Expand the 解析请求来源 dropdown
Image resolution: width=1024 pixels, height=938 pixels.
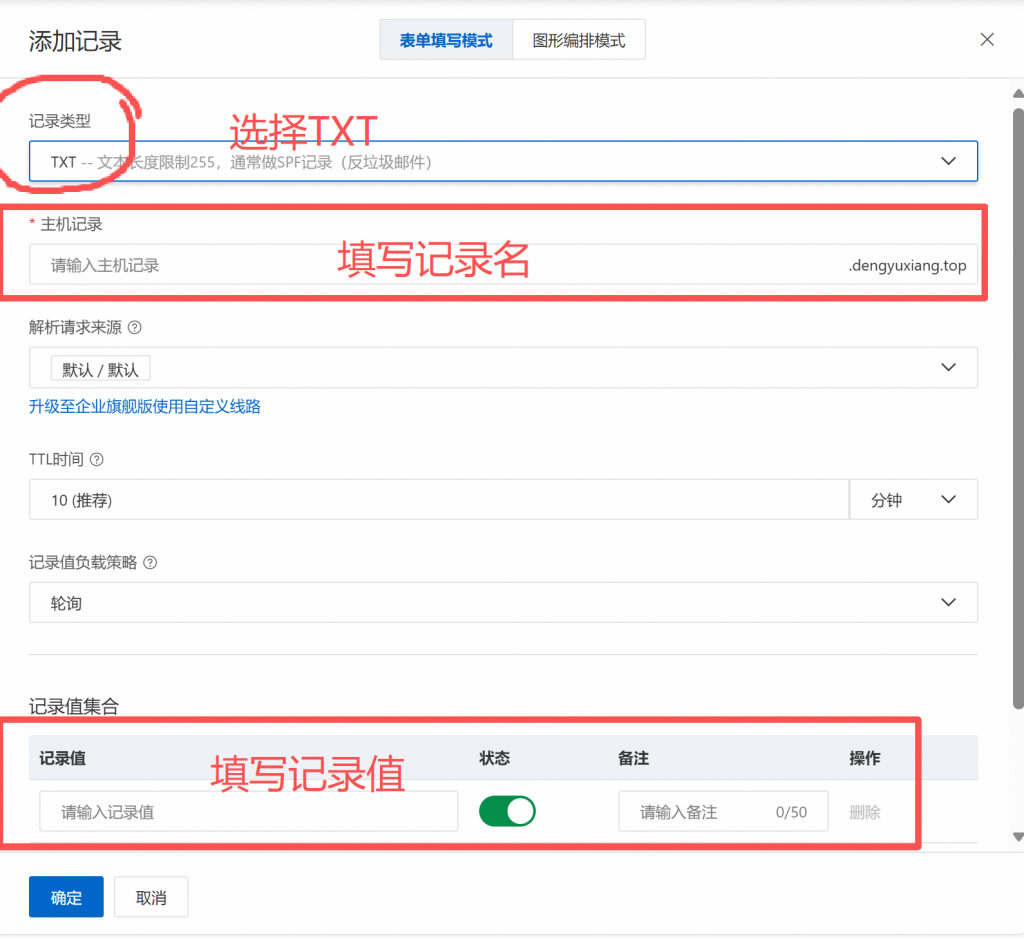pyautogui.click(x=503, y=368)
